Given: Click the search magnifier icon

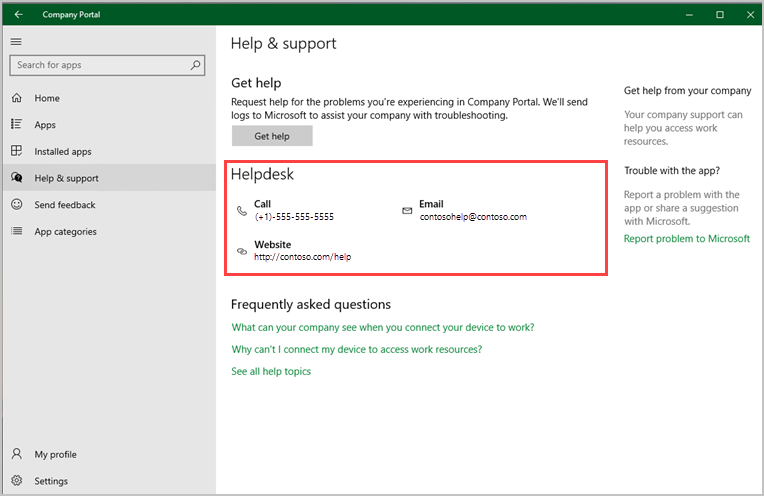Looking at the screenshot, I should [x=195, y=65].
